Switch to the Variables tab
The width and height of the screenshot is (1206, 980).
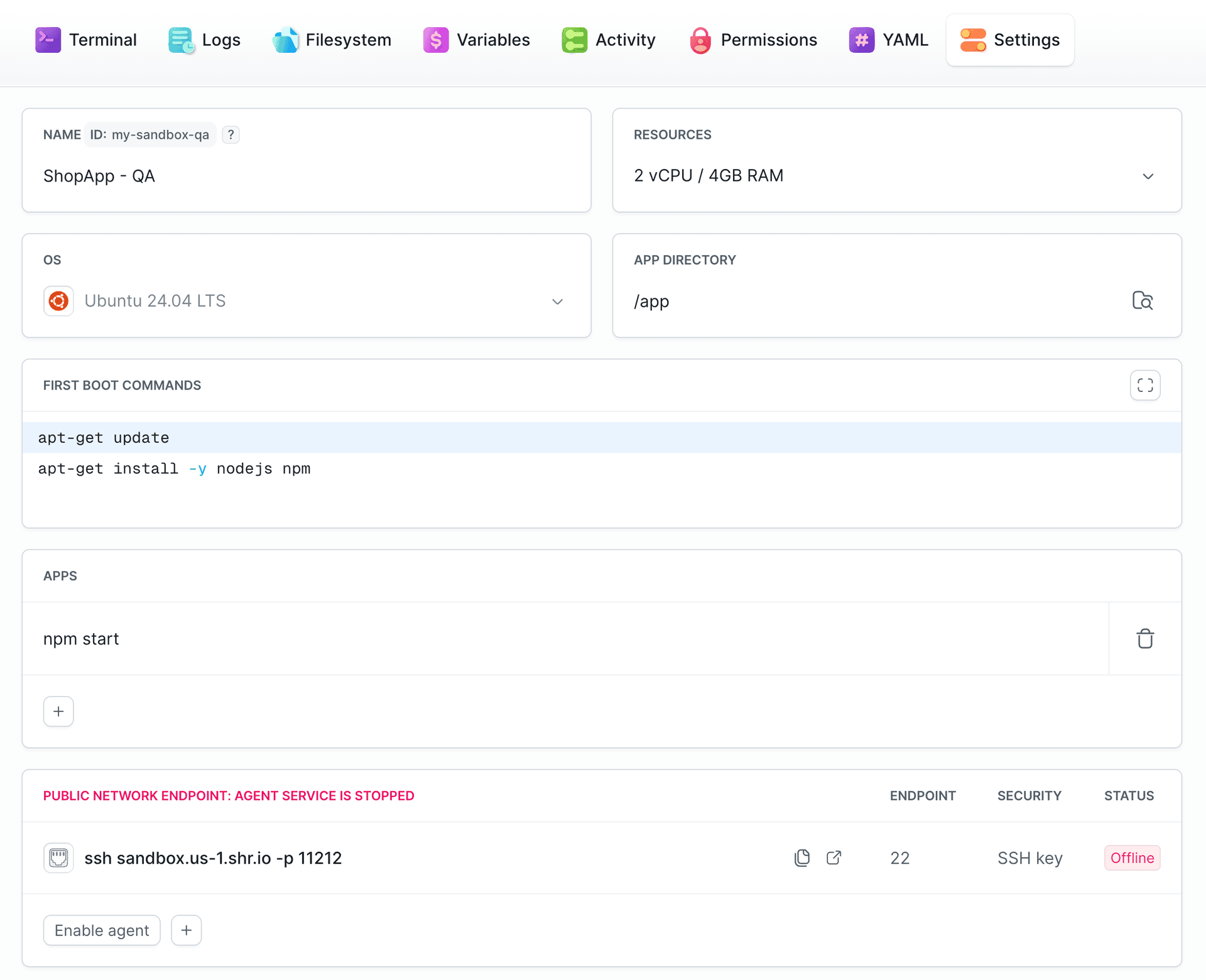[x=477, y=40]
